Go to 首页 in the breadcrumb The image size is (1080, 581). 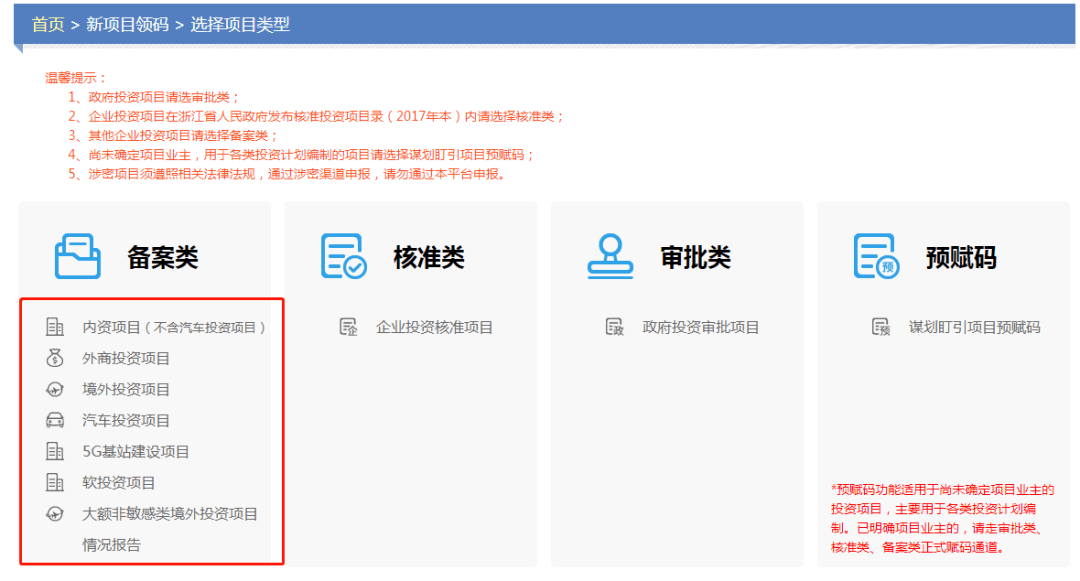[x=48, y=25]
